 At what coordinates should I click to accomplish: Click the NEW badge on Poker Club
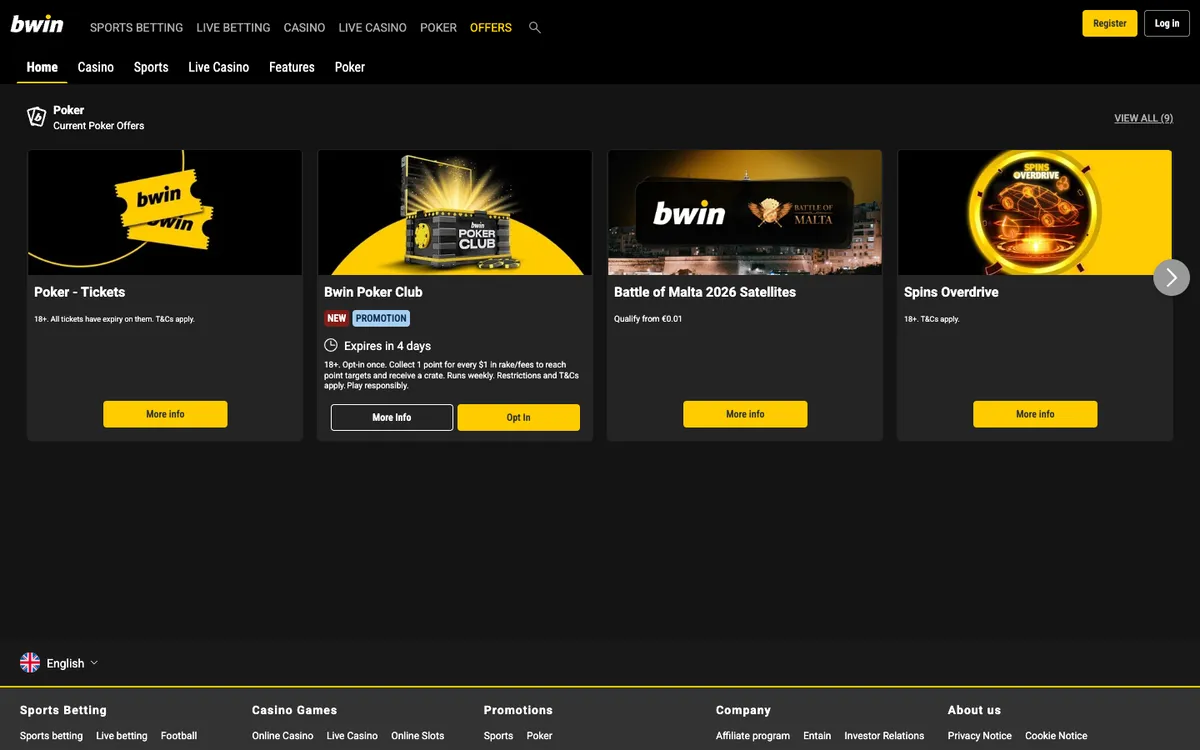click(337, 318)
